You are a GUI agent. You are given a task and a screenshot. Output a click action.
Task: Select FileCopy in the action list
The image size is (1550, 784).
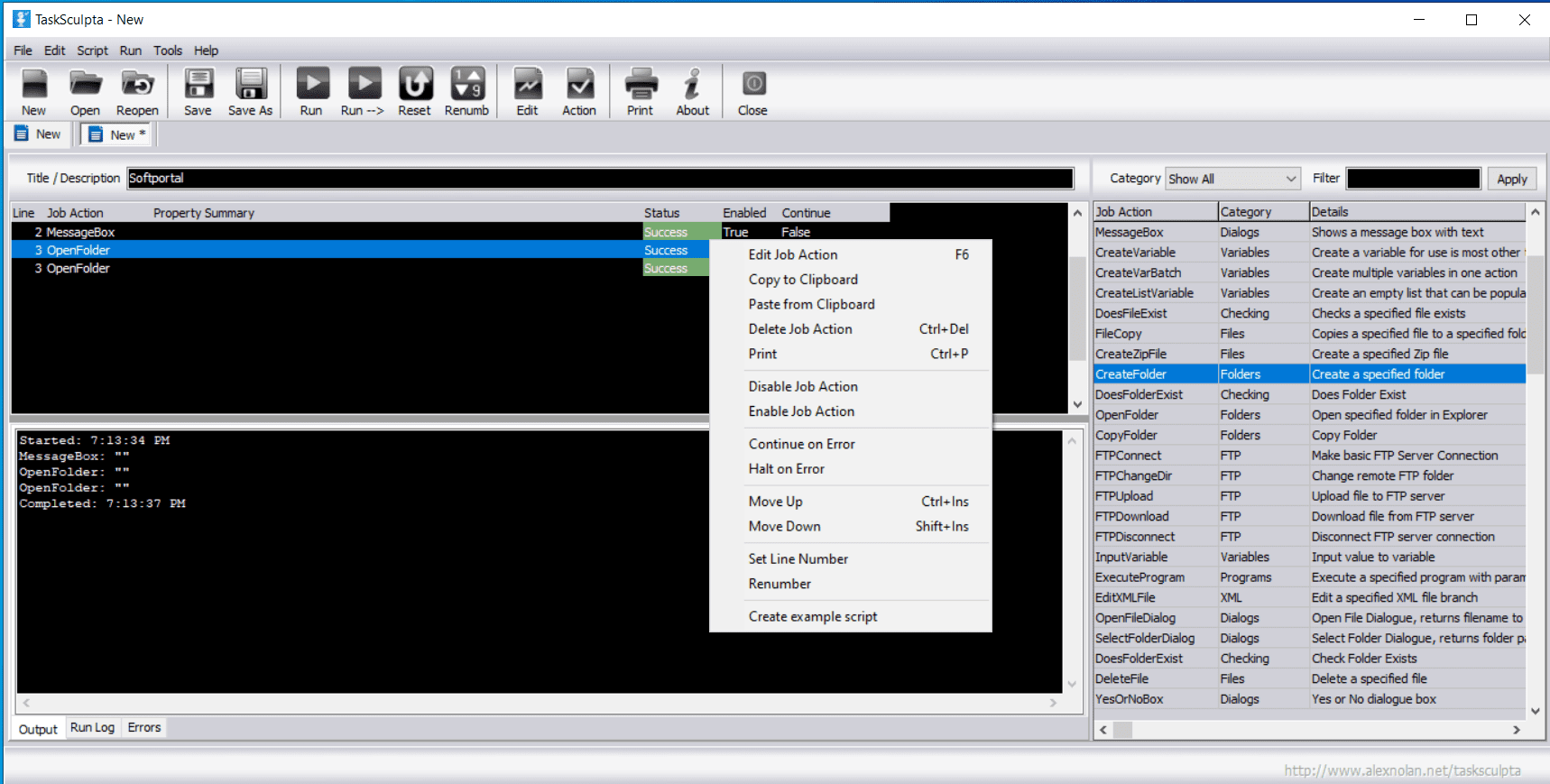click(1310, 334)
